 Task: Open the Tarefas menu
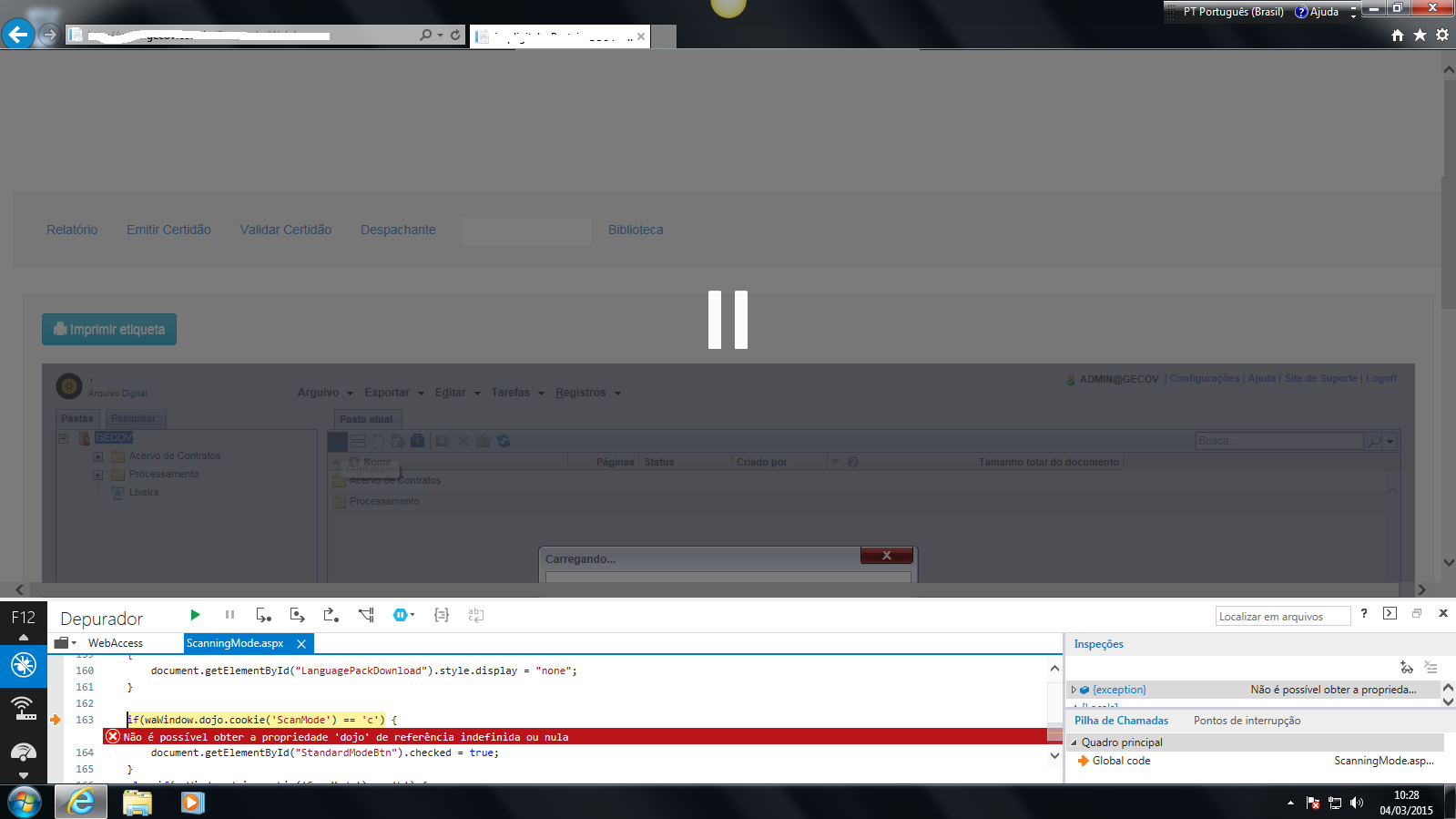[517, 393]
